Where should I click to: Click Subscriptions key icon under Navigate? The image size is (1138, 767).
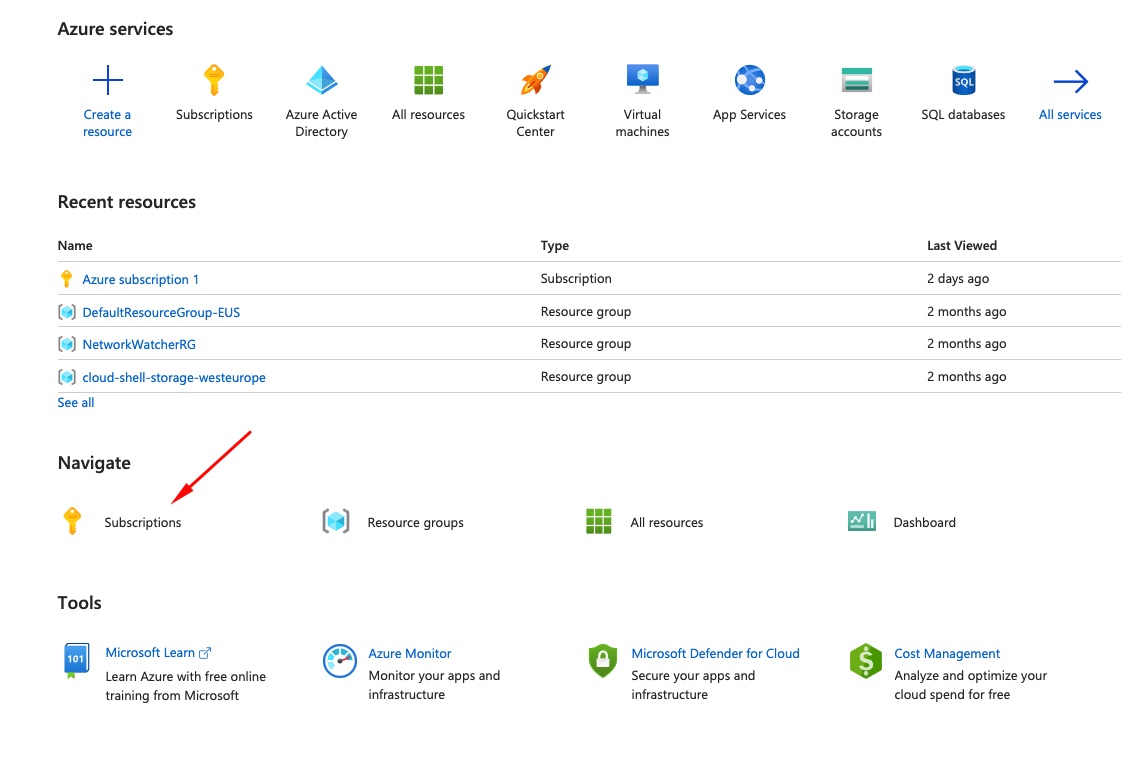[x=73, y=521]
